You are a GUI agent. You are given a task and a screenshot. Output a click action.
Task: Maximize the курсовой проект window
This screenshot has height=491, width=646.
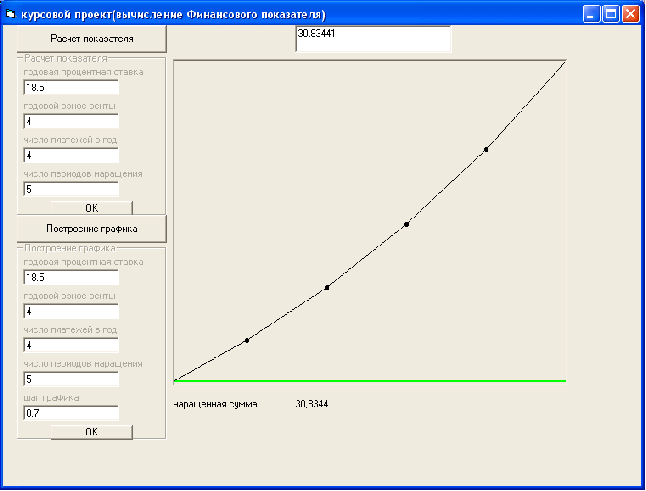click(611, 14)
